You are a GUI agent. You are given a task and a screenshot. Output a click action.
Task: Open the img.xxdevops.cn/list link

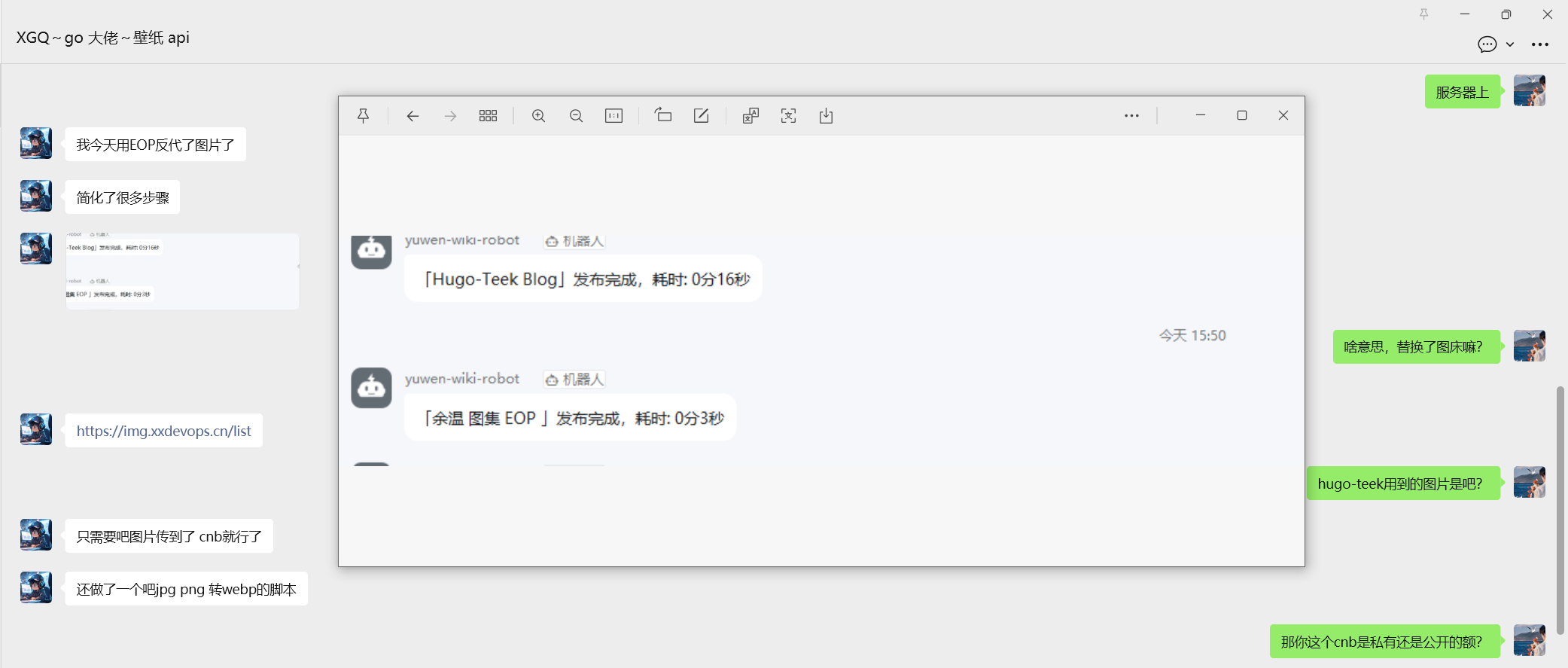point(163,431)
